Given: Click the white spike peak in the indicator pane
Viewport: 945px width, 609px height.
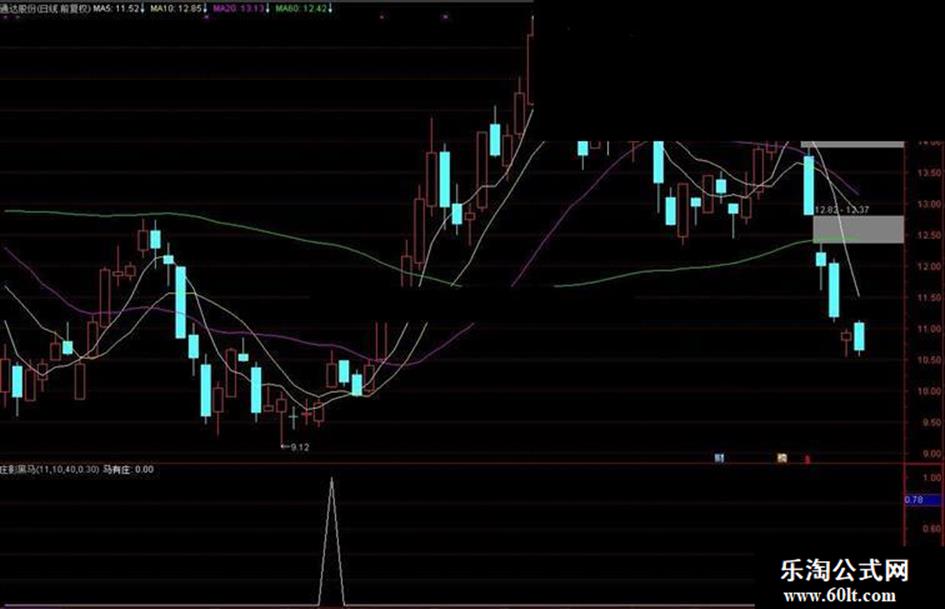Looking at the screenshot, I should [x=331, y=480].
